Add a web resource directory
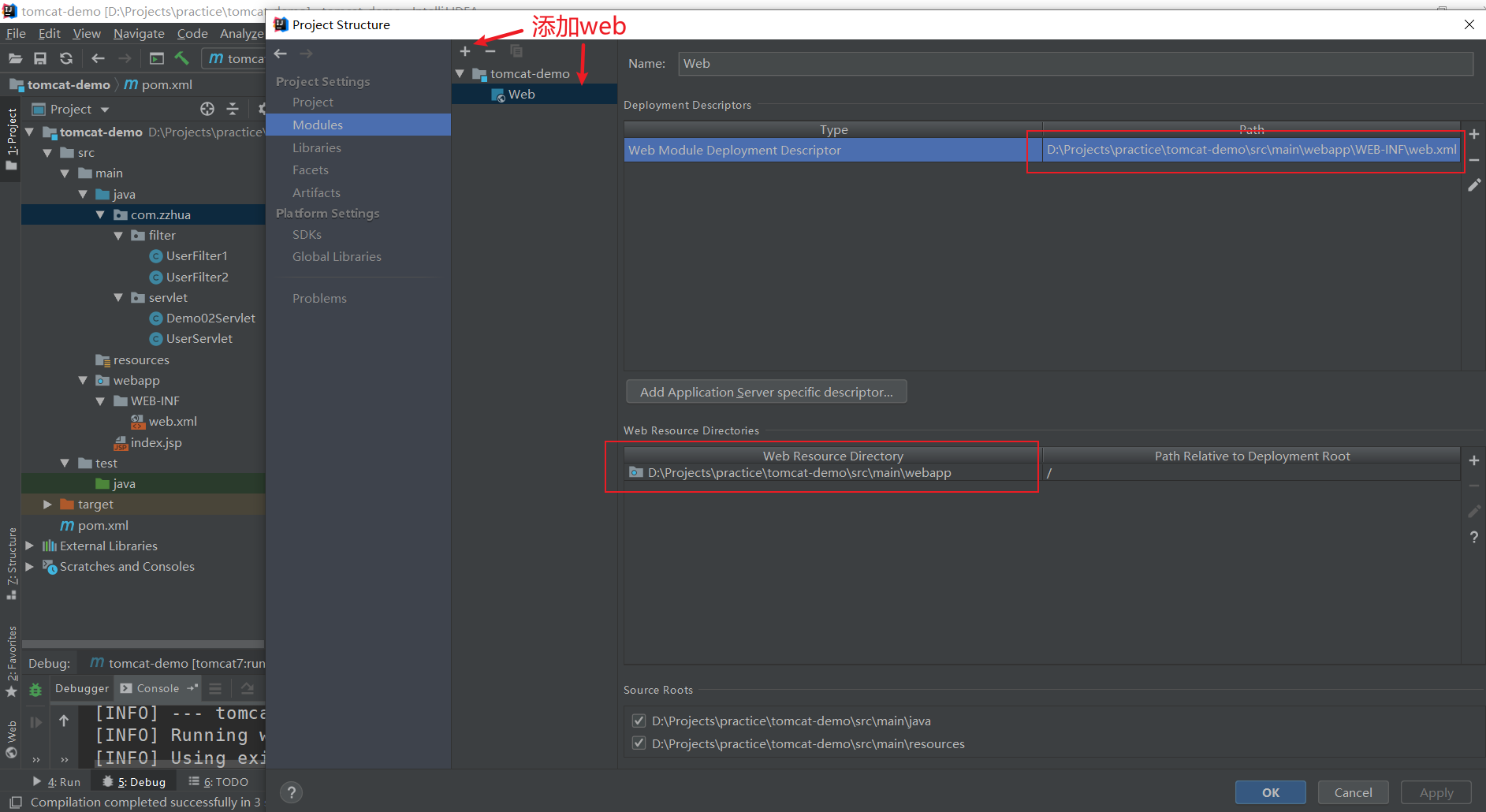 coord(1474,460)
